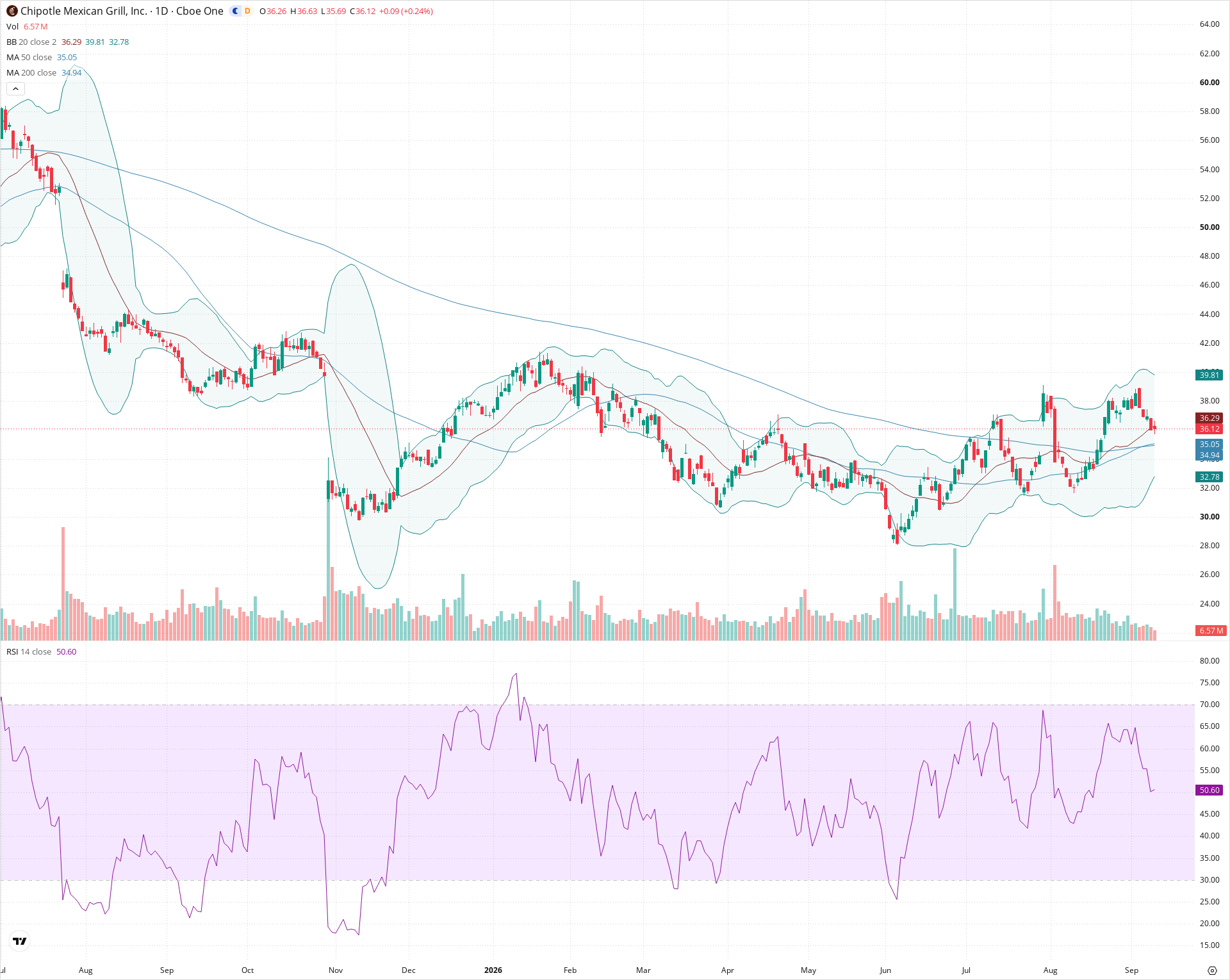Click the change text +0.09 (+0.24%)
This screenshot has height=980, width=1230.
(406, 11)
